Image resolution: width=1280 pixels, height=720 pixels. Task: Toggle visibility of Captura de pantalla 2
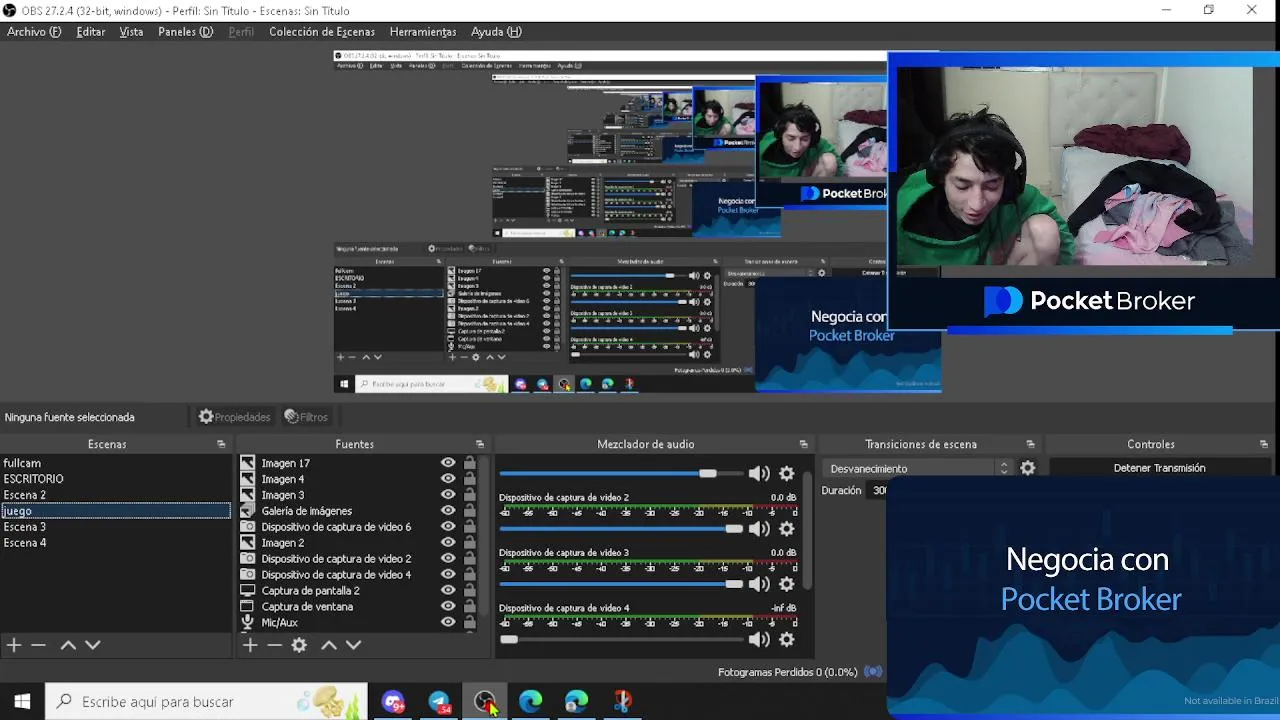click(x=448, y=590)
